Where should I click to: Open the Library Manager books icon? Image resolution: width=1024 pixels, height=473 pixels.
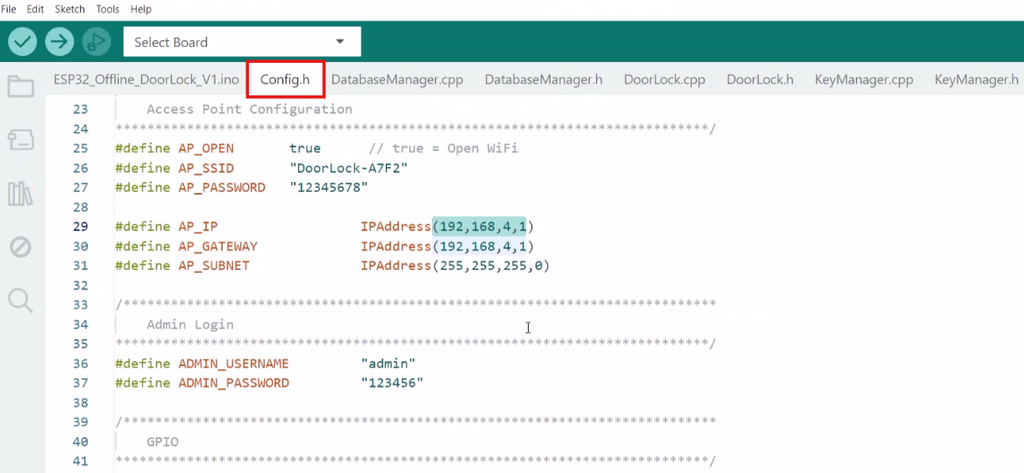20,194
